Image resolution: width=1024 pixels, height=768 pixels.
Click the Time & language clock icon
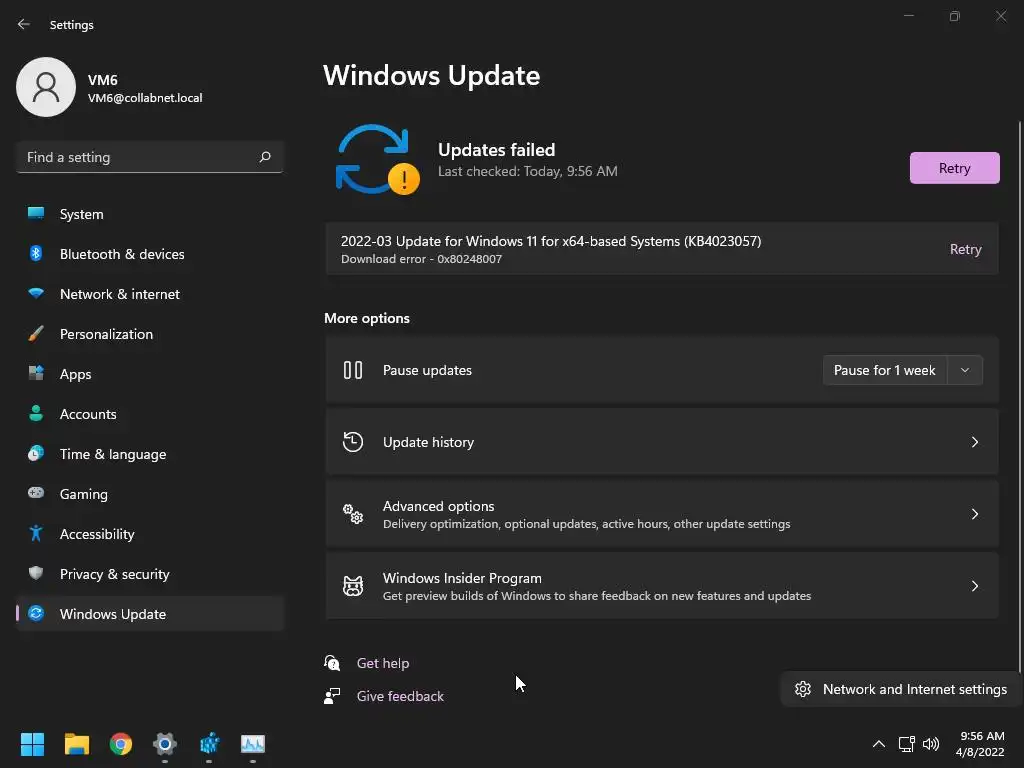(36, 453)
